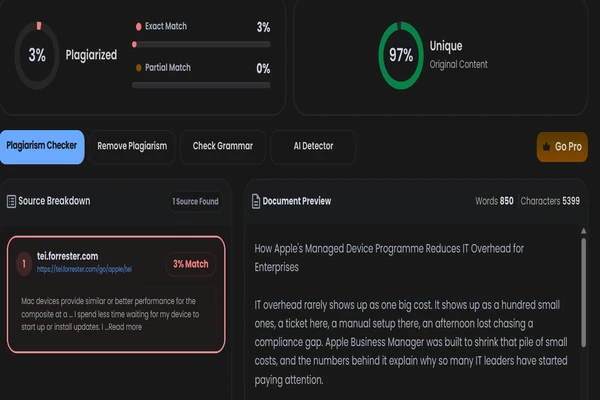Click the 'Original Content' label
The image size is (600, 400).
tap(458, 64)
